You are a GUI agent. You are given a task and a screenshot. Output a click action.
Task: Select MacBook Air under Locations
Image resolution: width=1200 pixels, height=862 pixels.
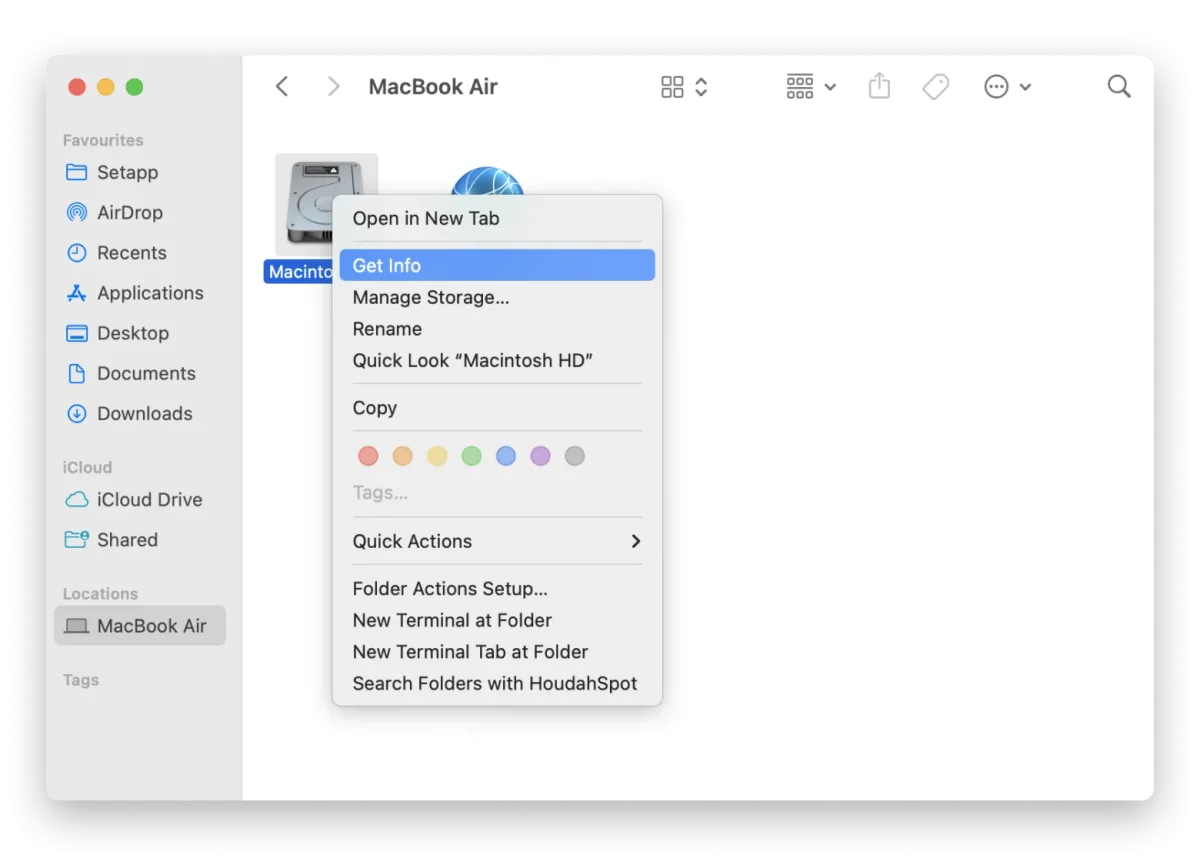point(140,625)
